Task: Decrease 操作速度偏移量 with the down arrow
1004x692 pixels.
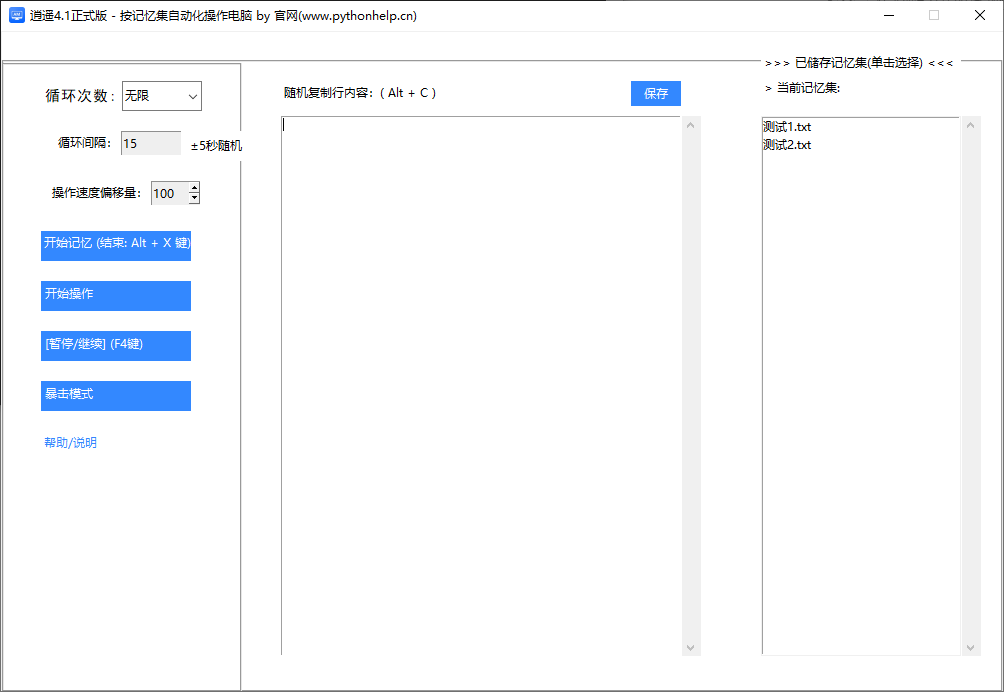Action: 194,199
